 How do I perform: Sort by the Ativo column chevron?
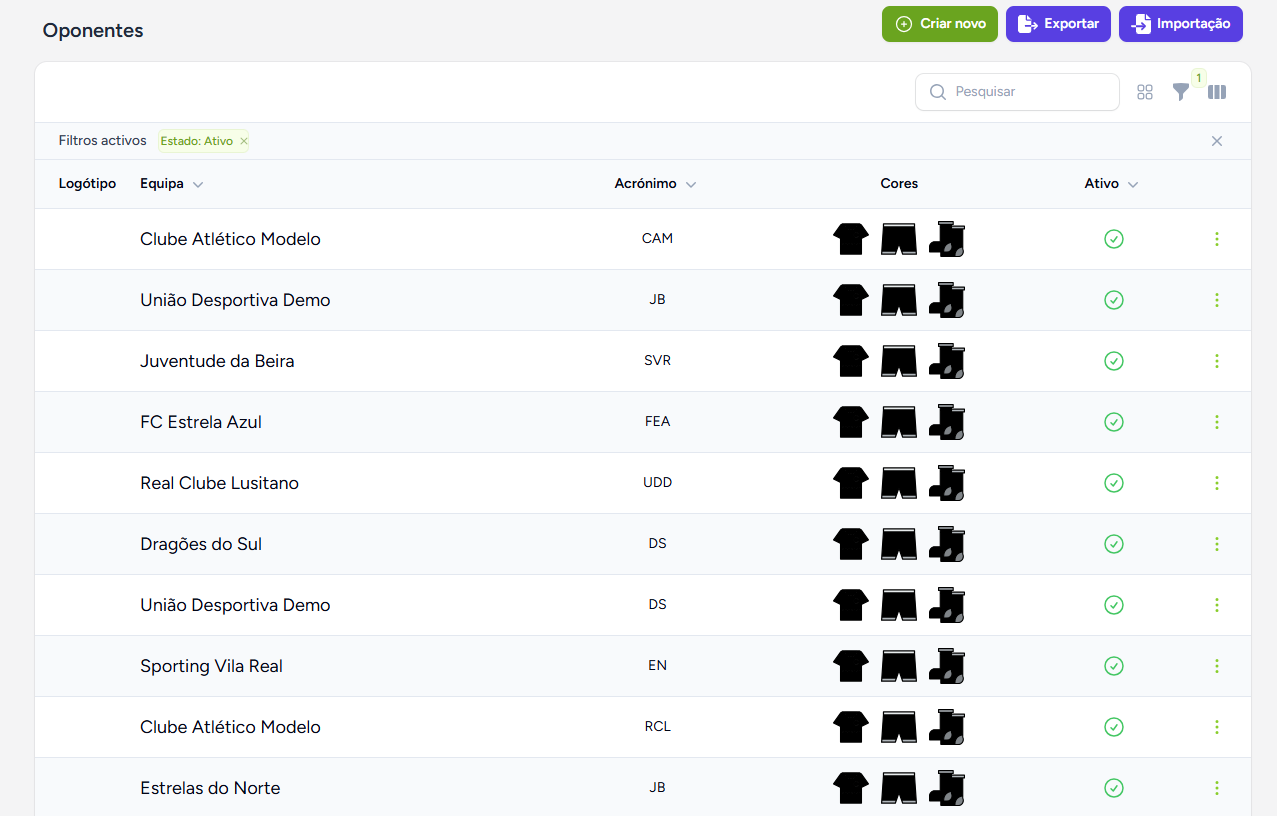click(1133, 185)
